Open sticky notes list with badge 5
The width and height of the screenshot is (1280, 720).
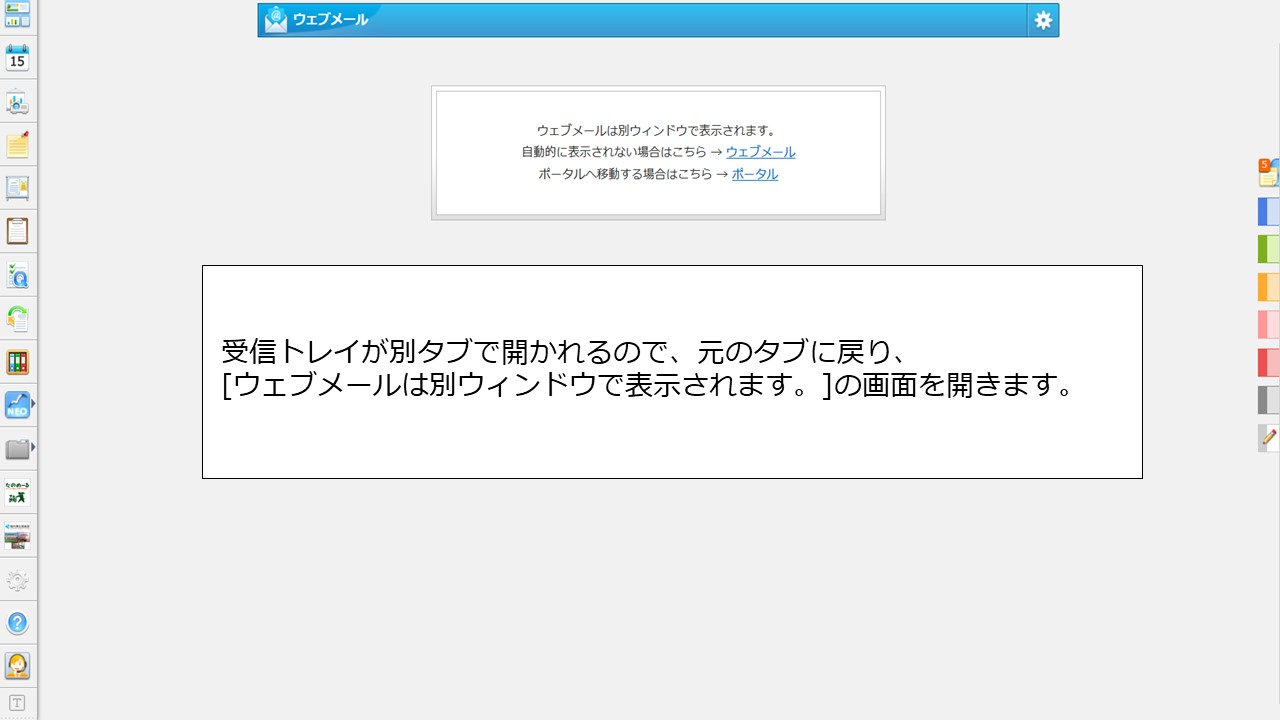(1268, 173)
